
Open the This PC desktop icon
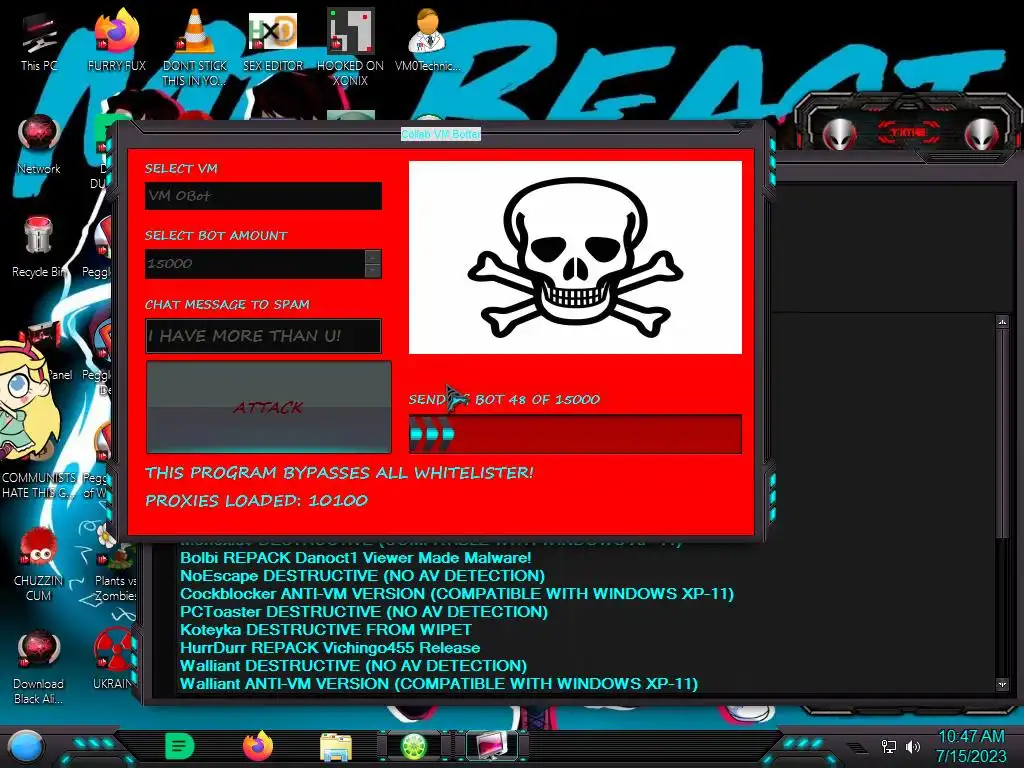[39, 40]
